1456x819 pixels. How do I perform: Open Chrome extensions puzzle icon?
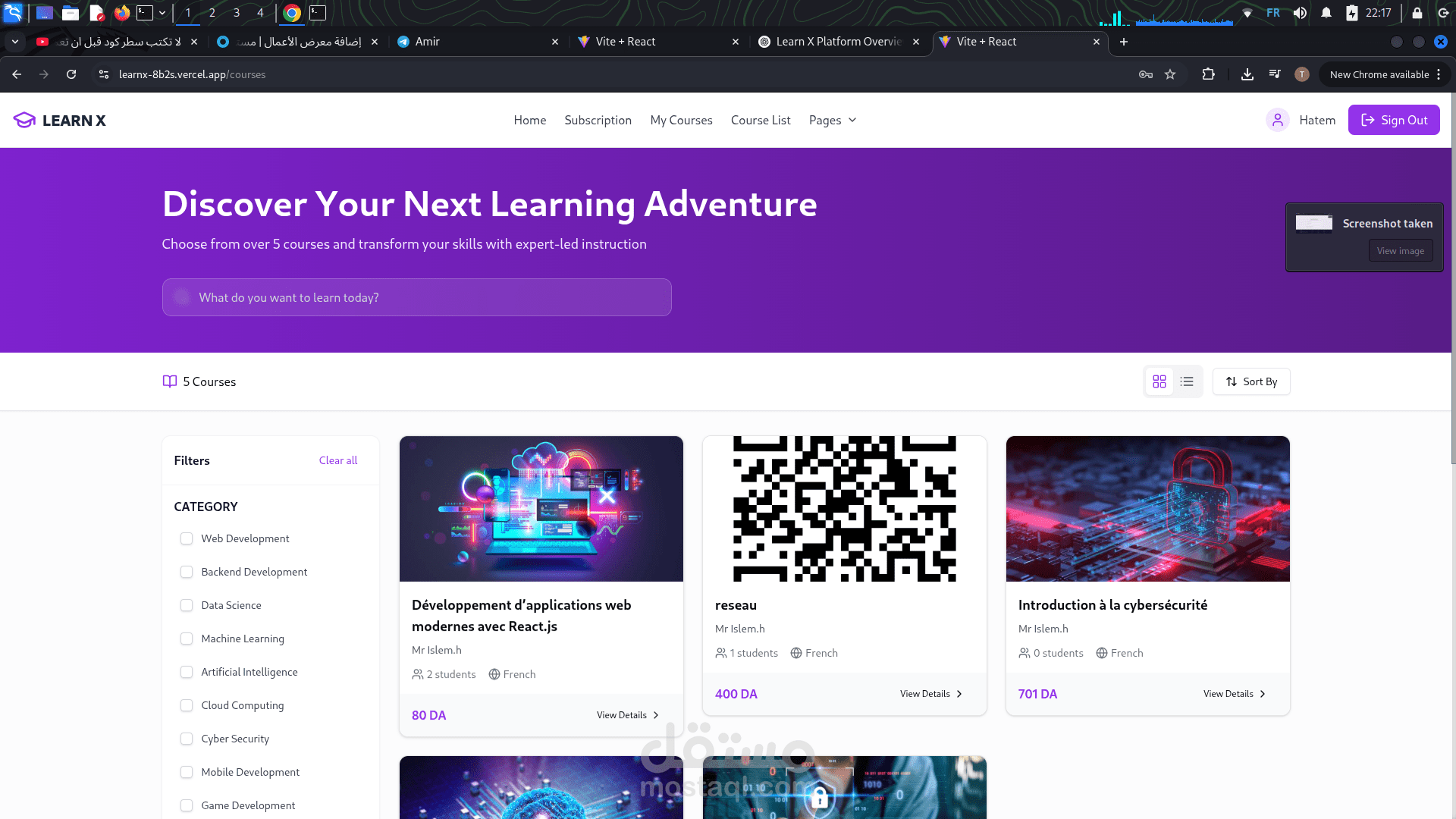click(1209, 74)
